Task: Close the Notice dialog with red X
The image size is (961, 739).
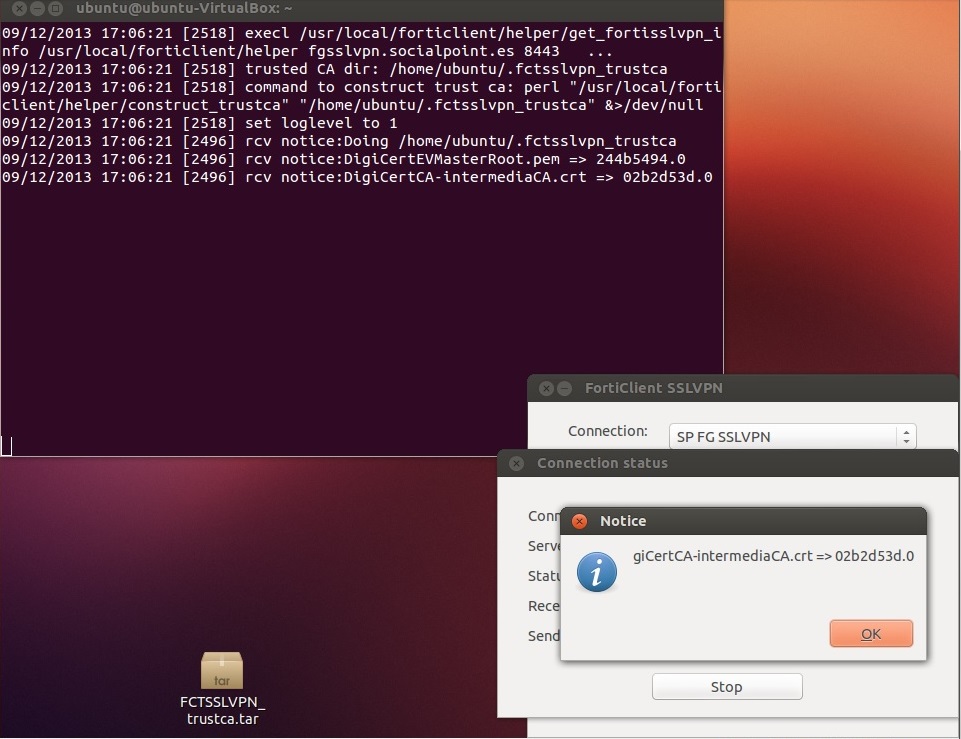Action: pyautogui.click(x=579, y=521)
